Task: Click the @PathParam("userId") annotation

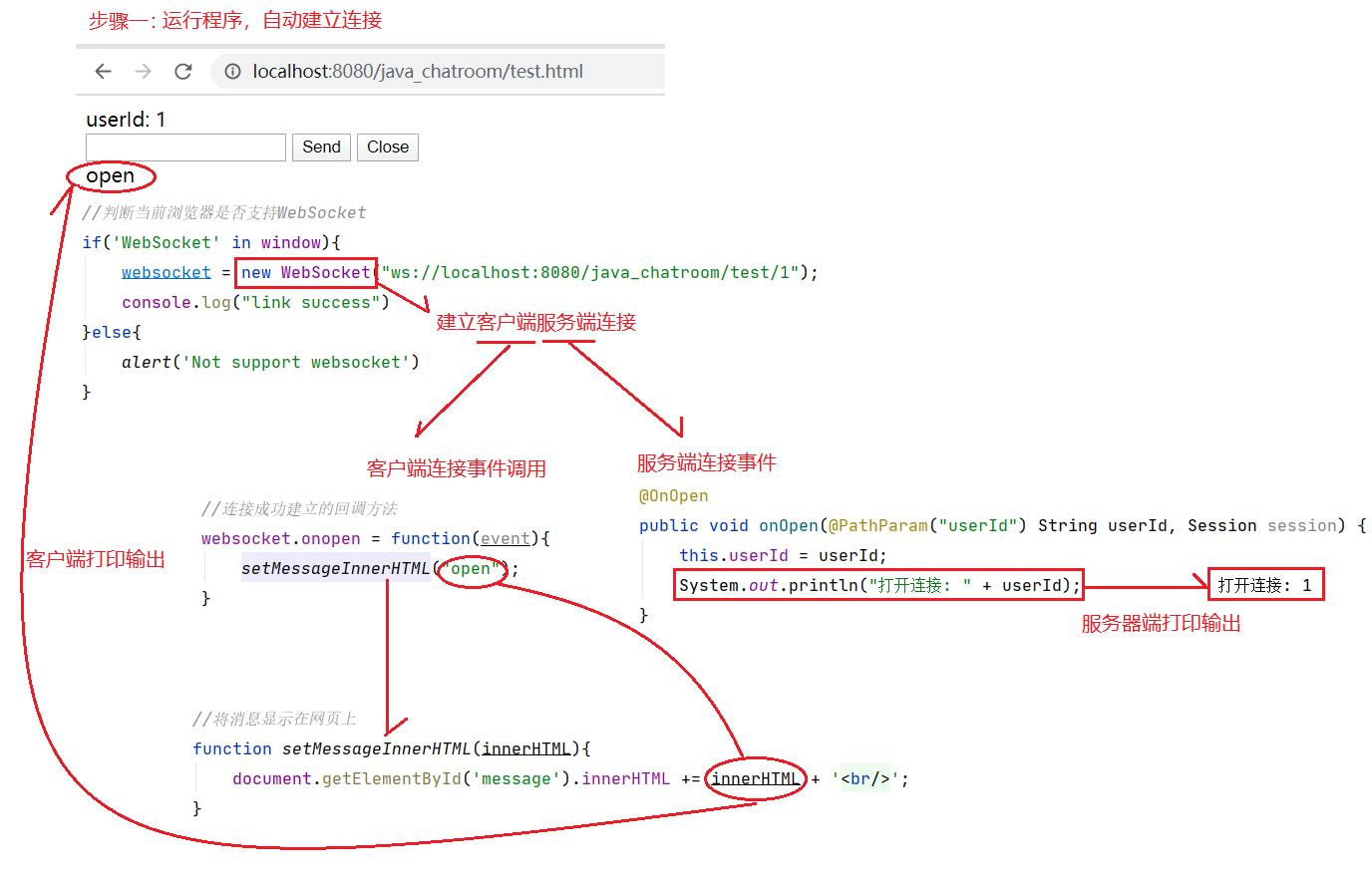Action: coord(927,525)
